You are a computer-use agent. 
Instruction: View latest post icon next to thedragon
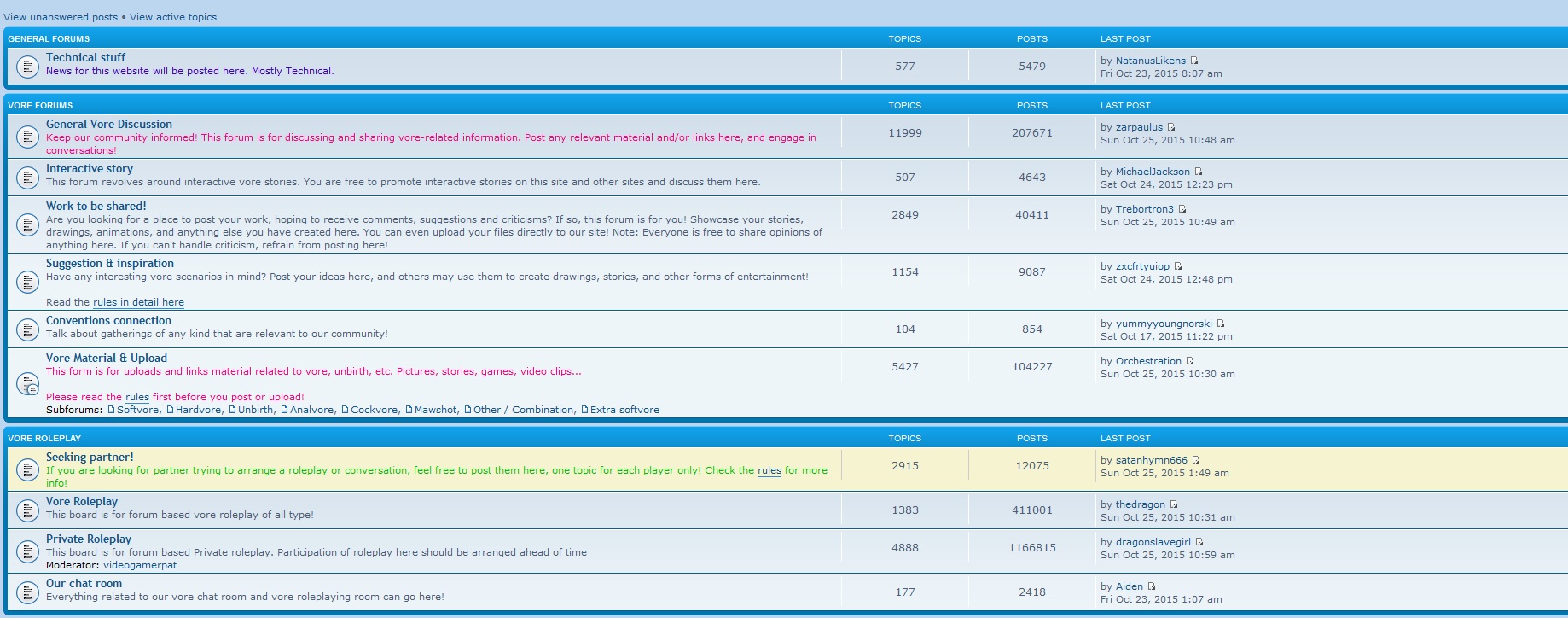(x=1174, y=504)
